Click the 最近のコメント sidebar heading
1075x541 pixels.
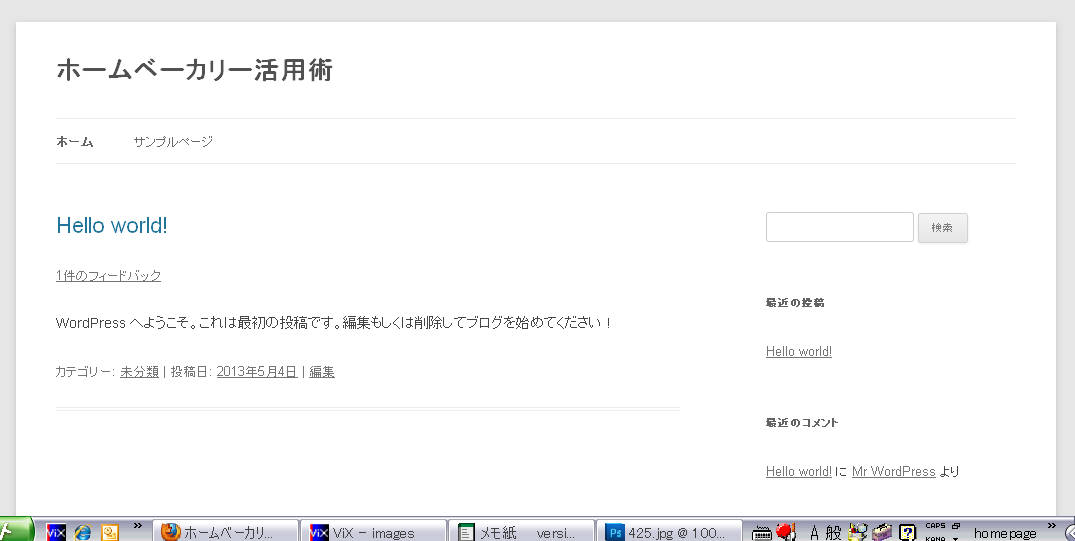(x=801, y=423)
